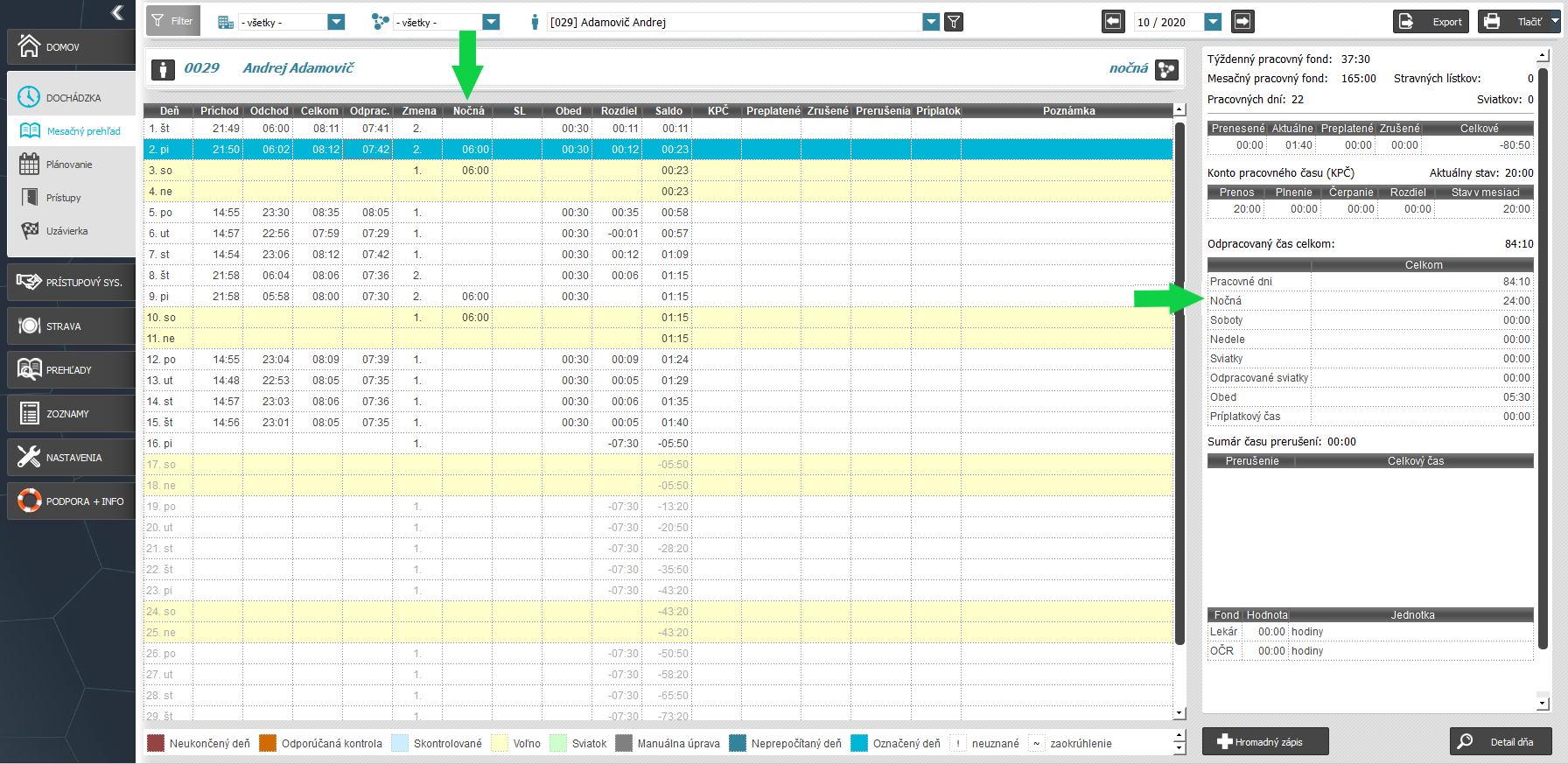Click the Saldo column header

[x=668, y=111]
